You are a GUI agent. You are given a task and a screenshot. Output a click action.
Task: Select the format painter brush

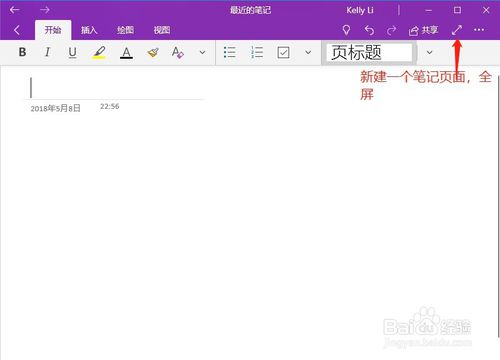[153, 52]
